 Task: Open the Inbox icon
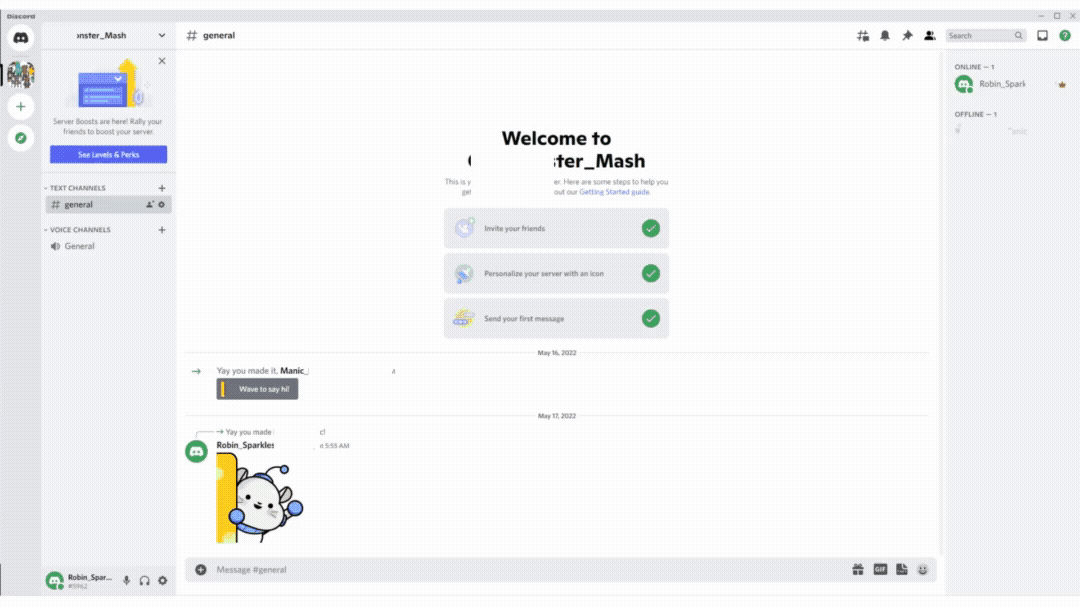[x=1042, y=36]
